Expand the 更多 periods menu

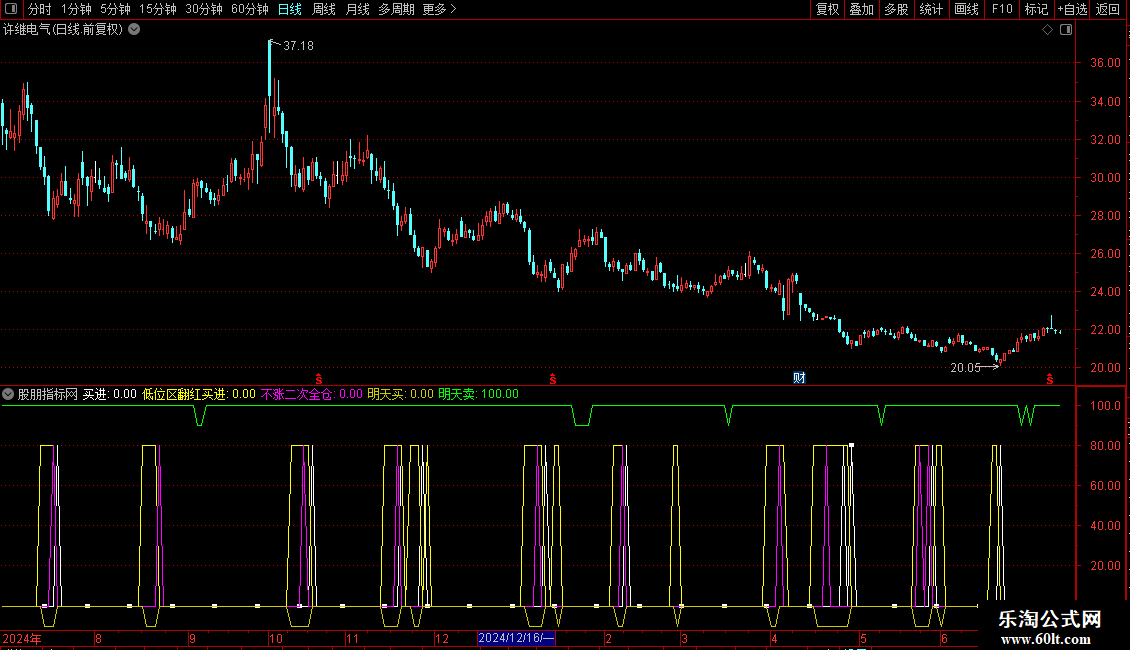[x=440, y=9]
